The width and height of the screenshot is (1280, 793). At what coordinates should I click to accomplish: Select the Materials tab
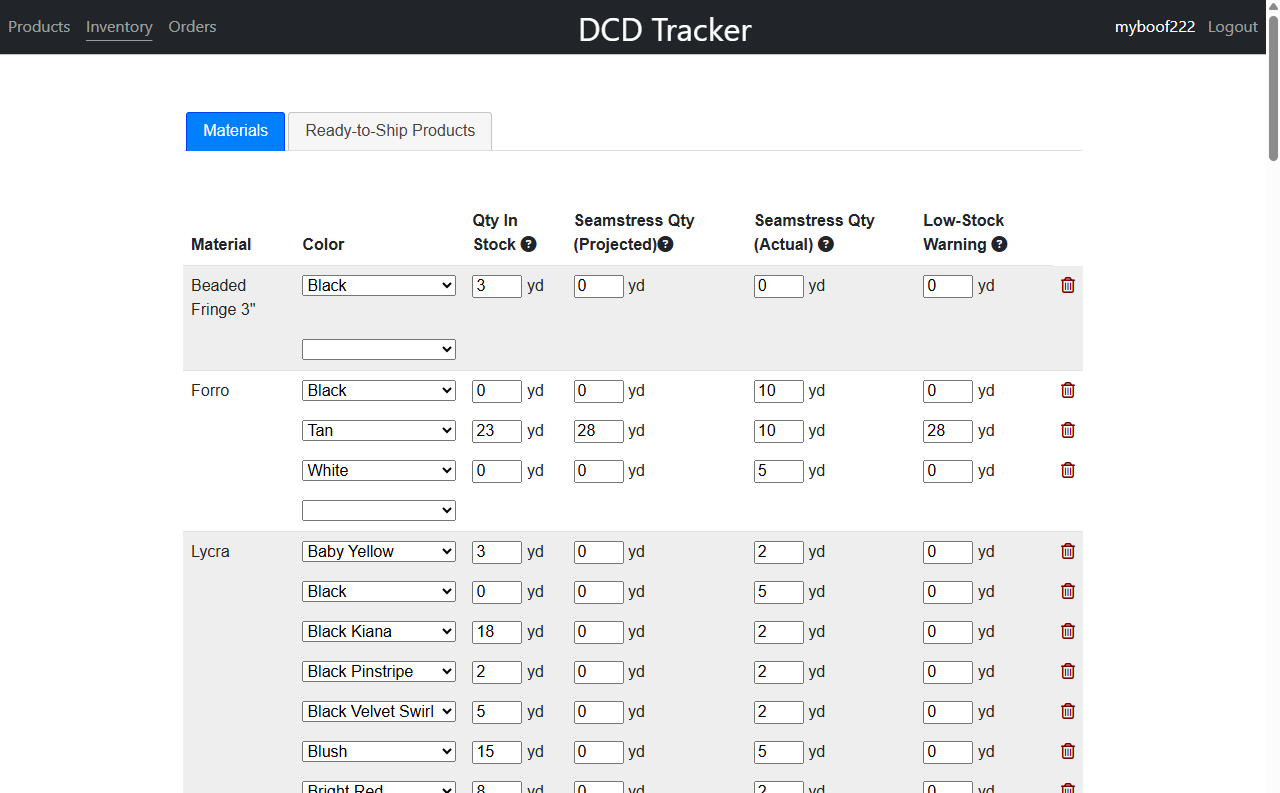(x=236, y=131)
